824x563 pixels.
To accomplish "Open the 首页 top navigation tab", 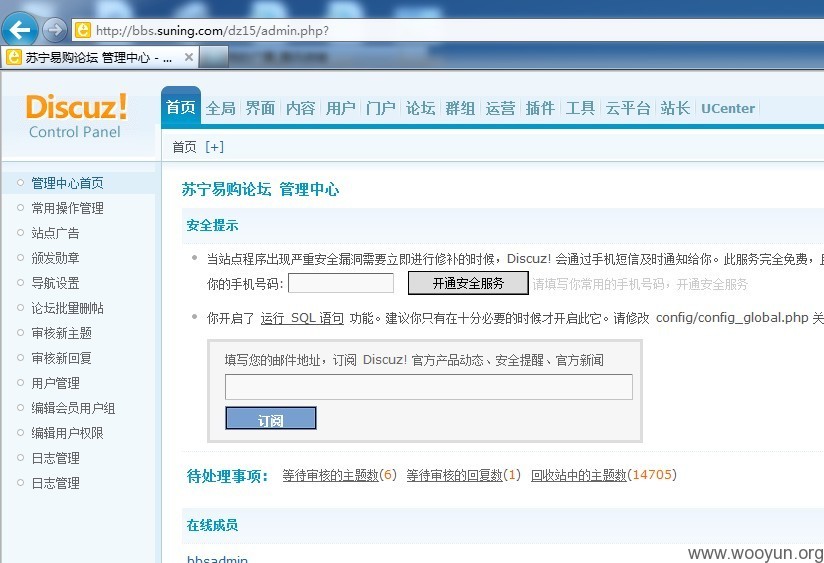I will click(x=181, y=107).
